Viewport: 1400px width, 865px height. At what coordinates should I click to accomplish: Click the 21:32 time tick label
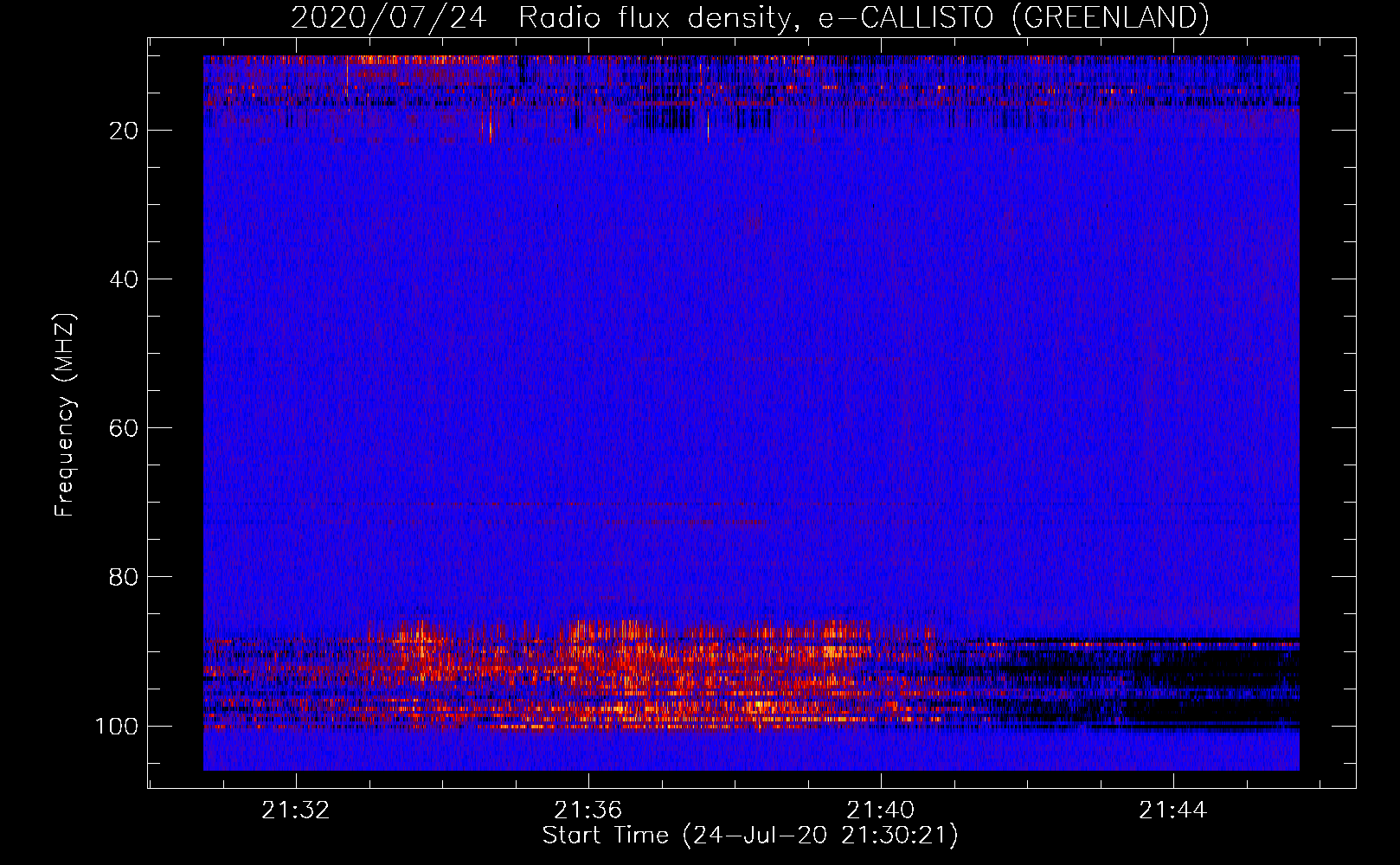296,811
